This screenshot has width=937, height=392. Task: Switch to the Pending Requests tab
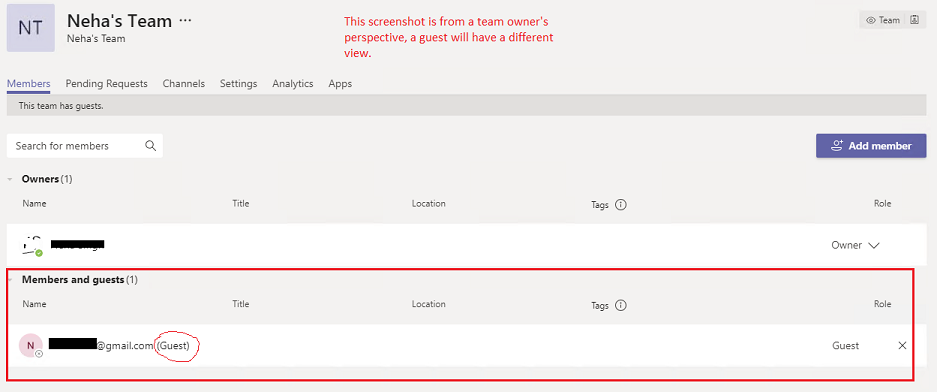click(106, 84)
